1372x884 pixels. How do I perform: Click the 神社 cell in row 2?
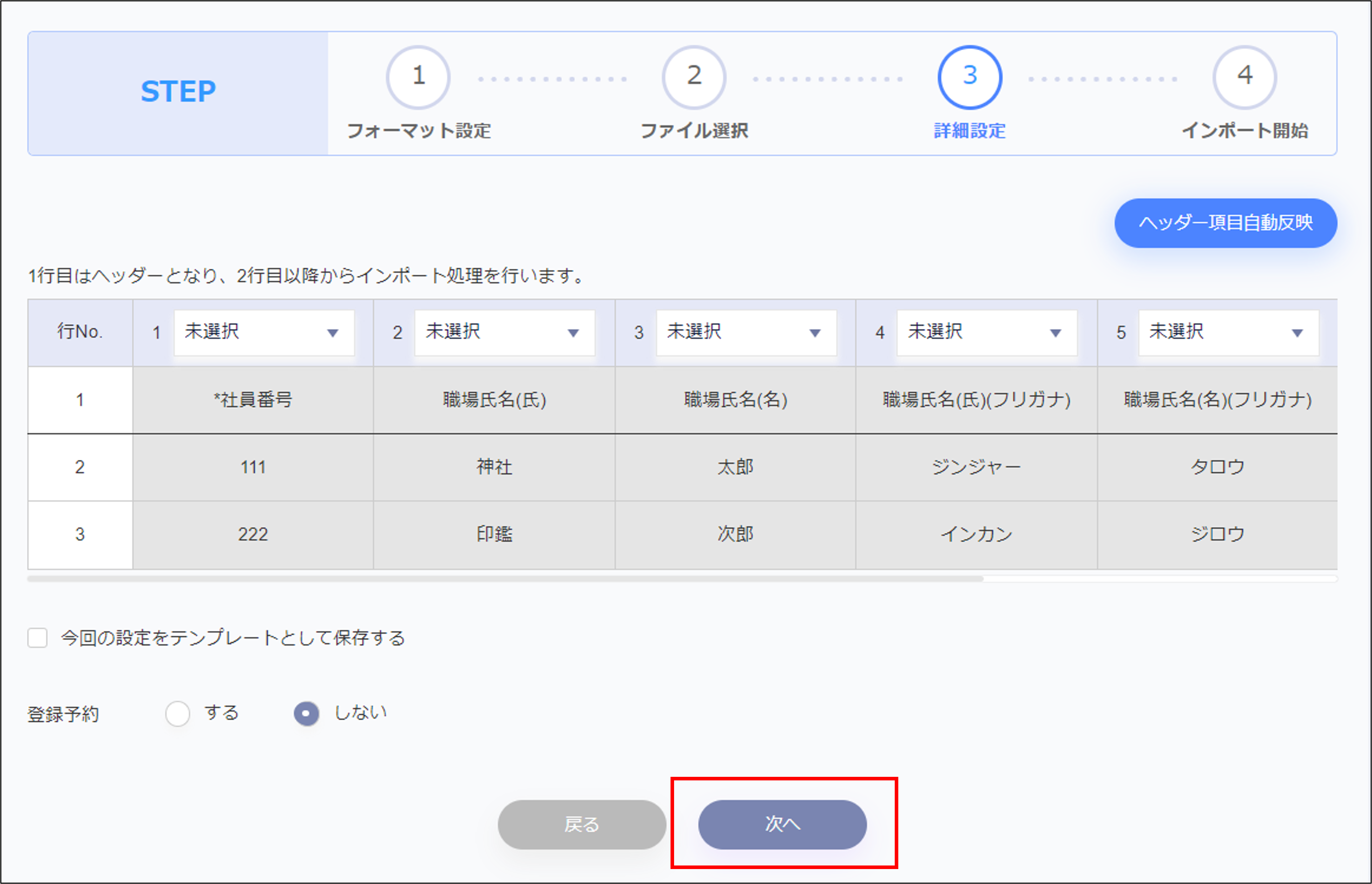click(x=494, y=467)
